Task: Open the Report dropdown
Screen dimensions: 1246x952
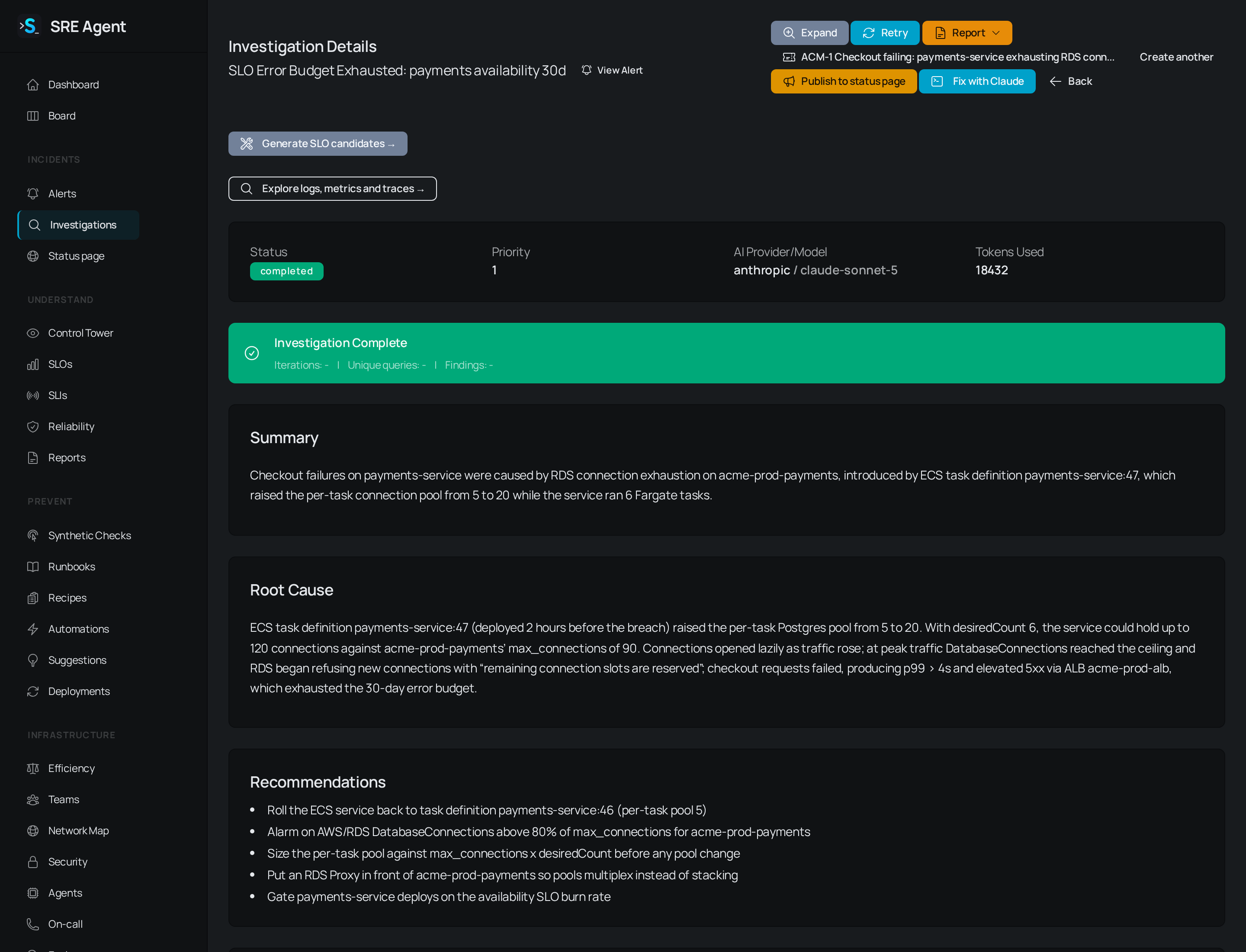Action: [967, 33]
